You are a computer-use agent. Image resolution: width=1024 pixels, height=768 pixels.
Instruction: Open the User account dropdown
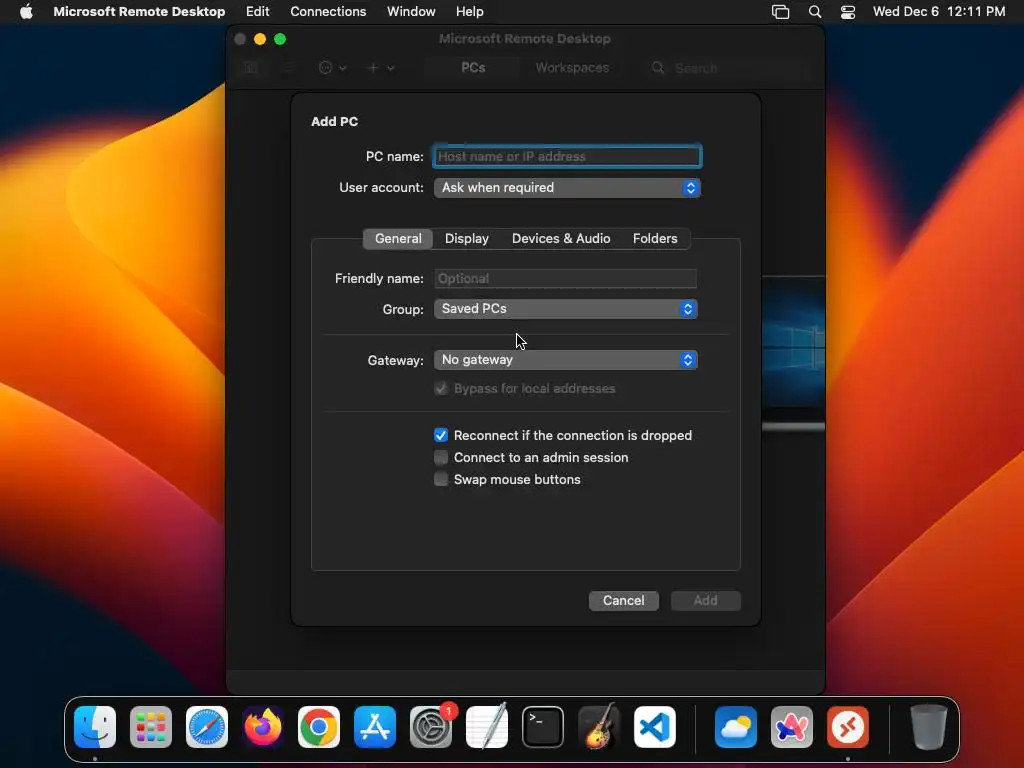[567, 188]
